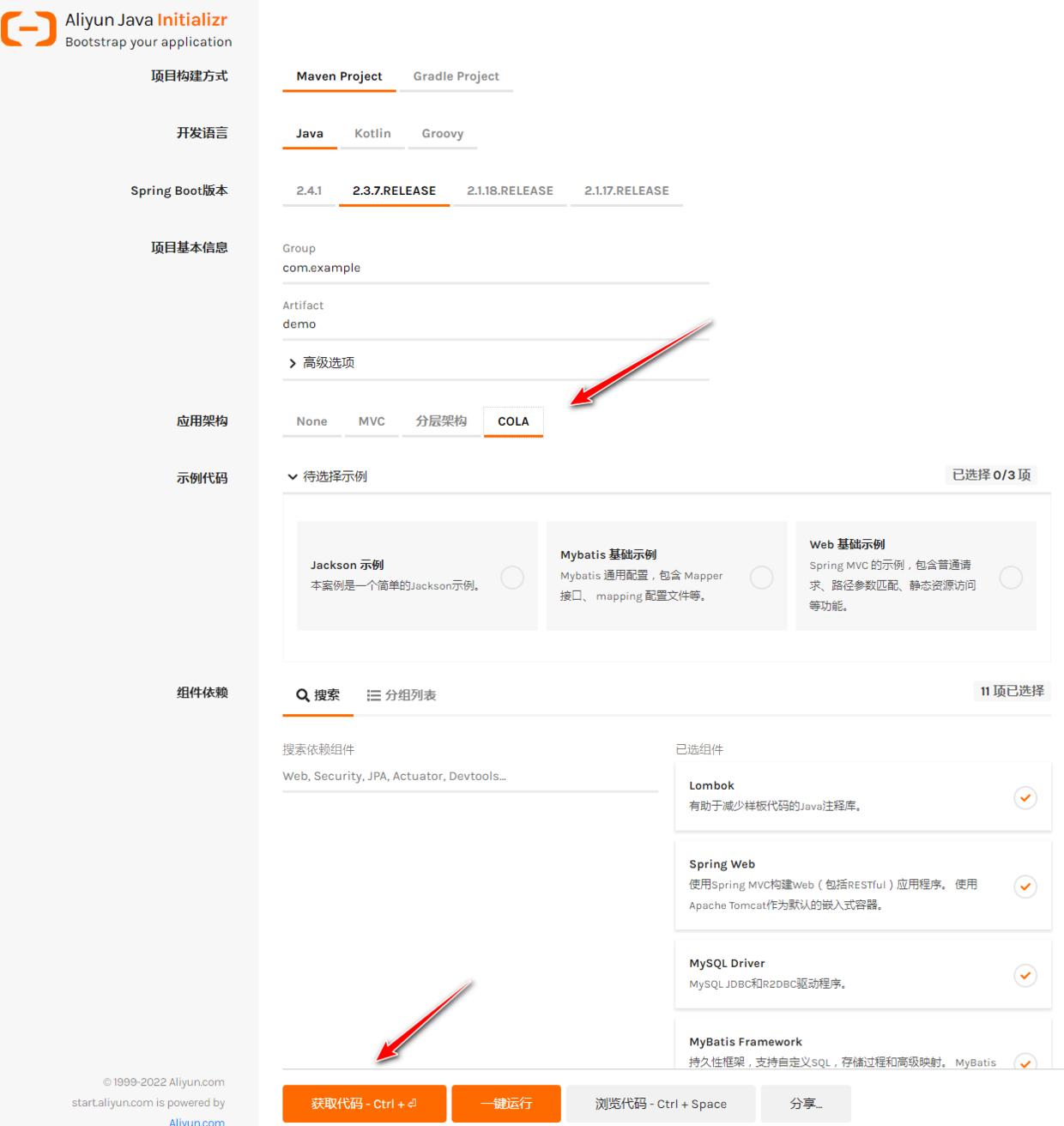1064x1126 pixels.
Task: Choose Kotlin as the language
Action: [372, 134]
